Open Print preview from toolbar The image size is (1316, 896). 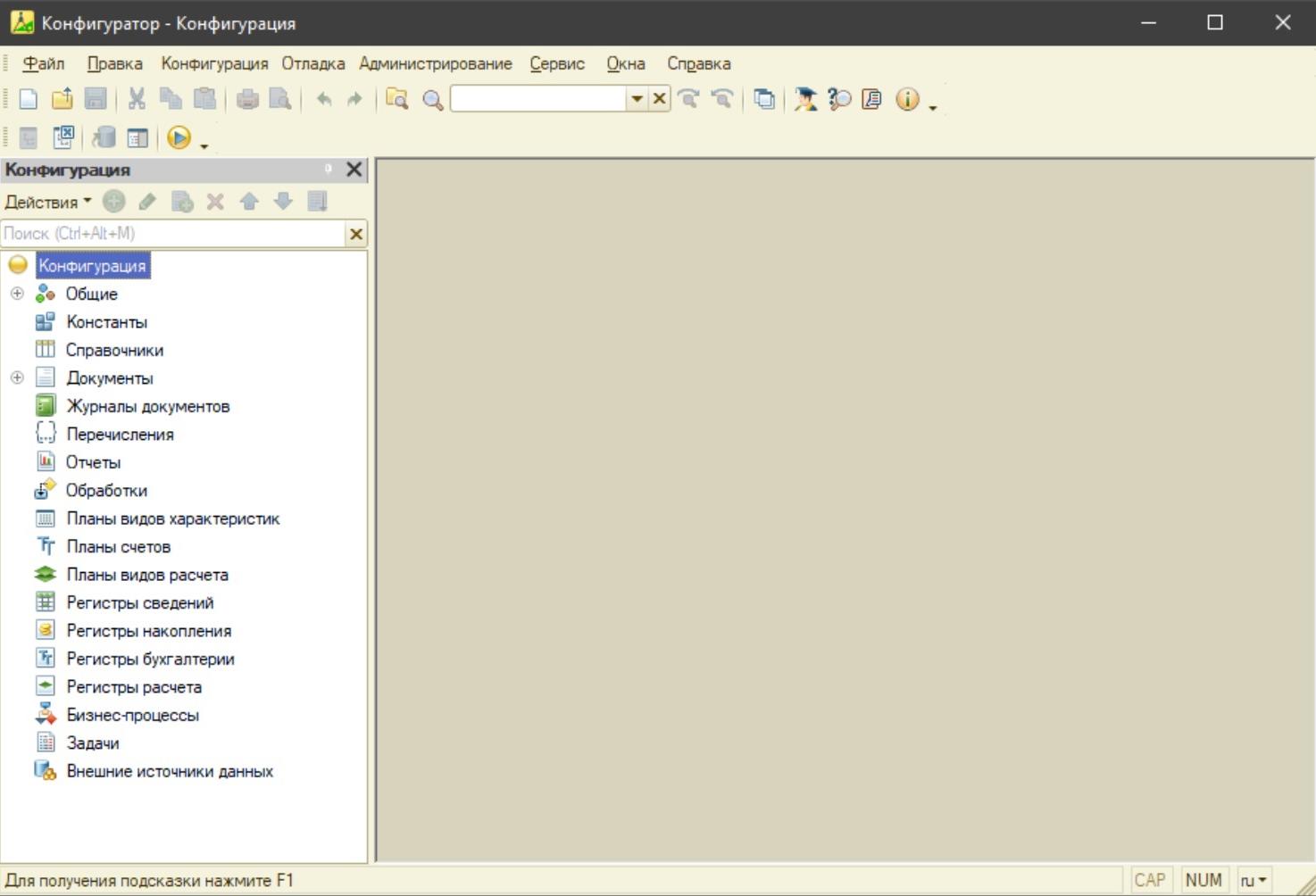pos(280,99)
